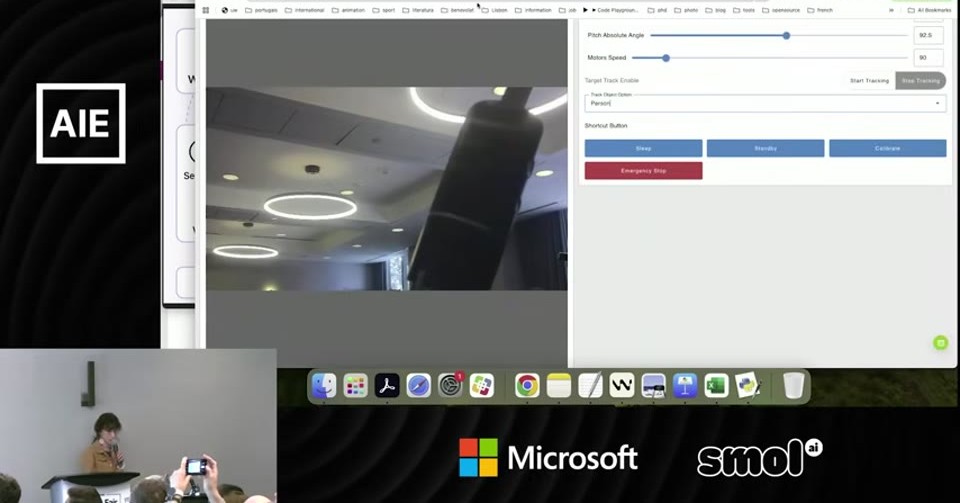
Task: Open System Settings with notification badge
Action: [x=451, y=386]
